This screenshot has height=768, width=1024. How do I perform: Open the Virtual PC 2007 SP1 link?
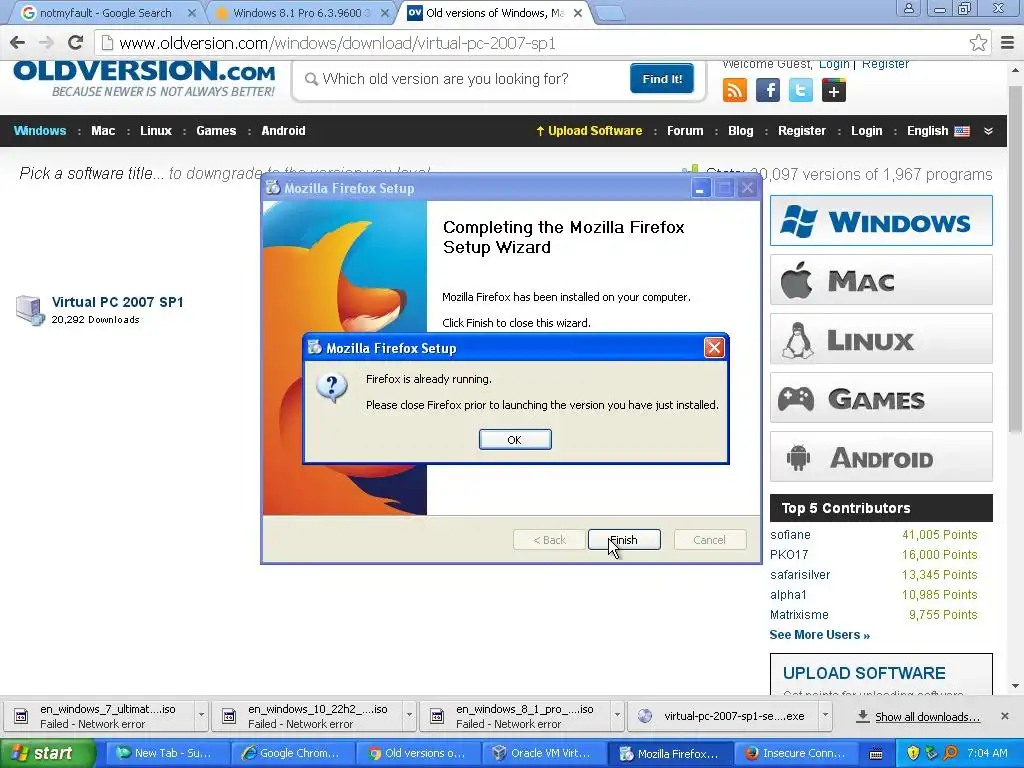pos(118,302)
